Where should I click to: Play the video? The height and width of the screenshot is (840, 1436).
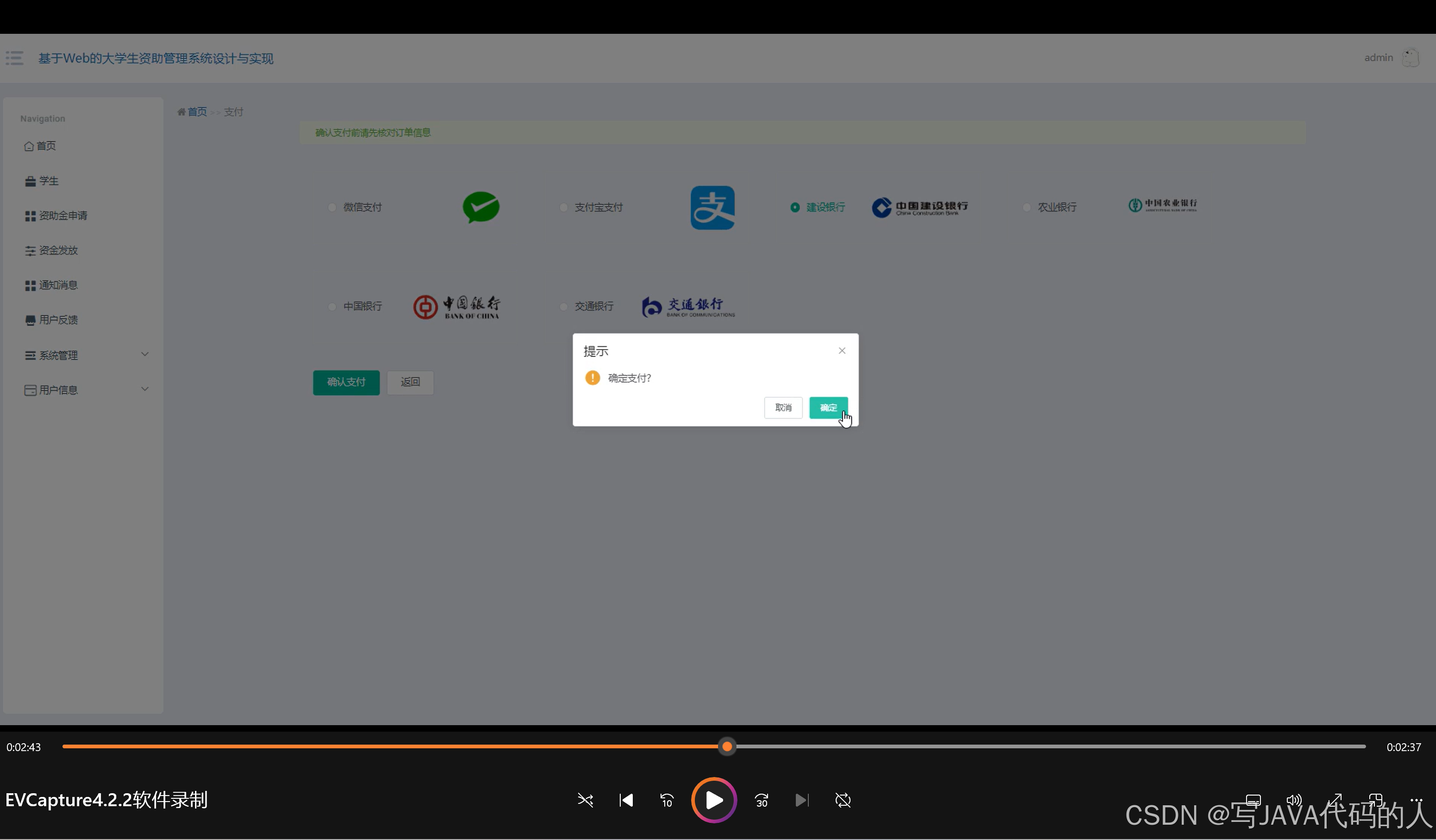[714, 800]
